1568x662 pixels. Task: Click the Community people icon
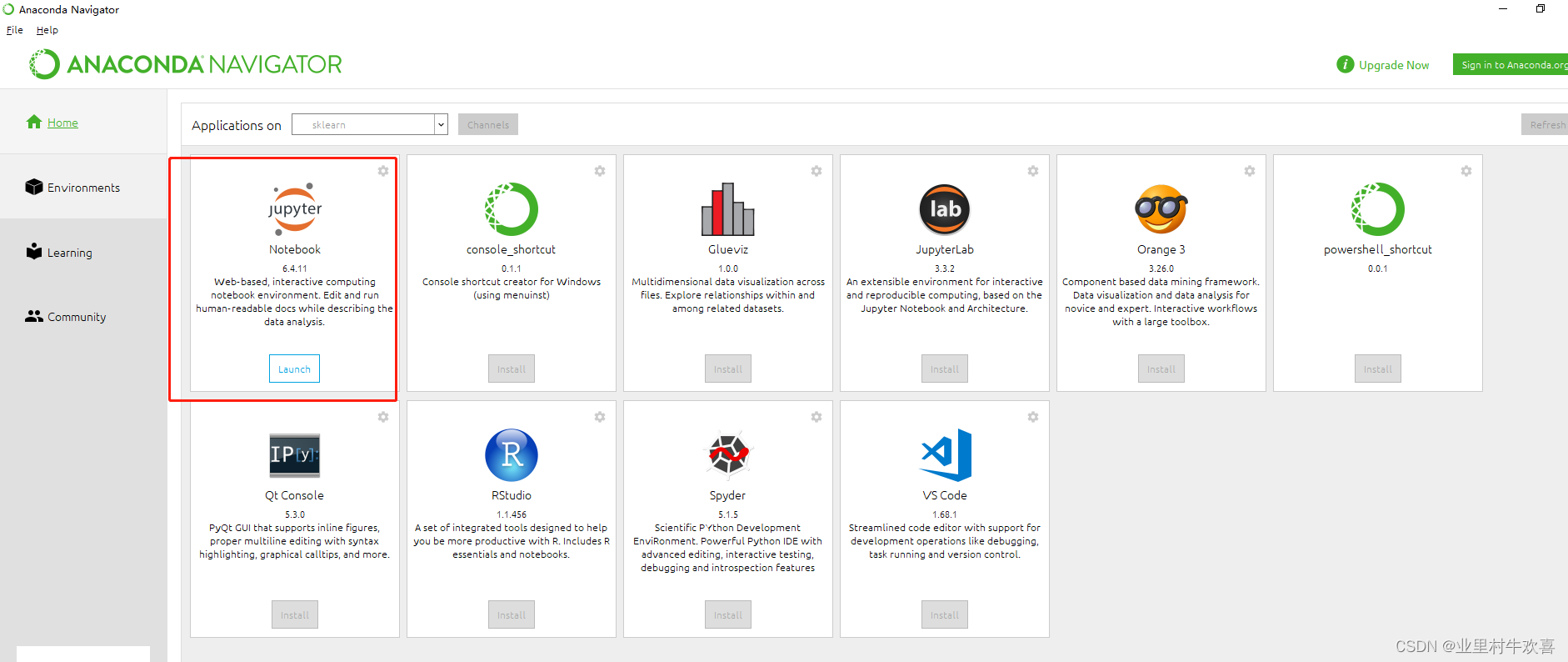(x=34, y=316)
